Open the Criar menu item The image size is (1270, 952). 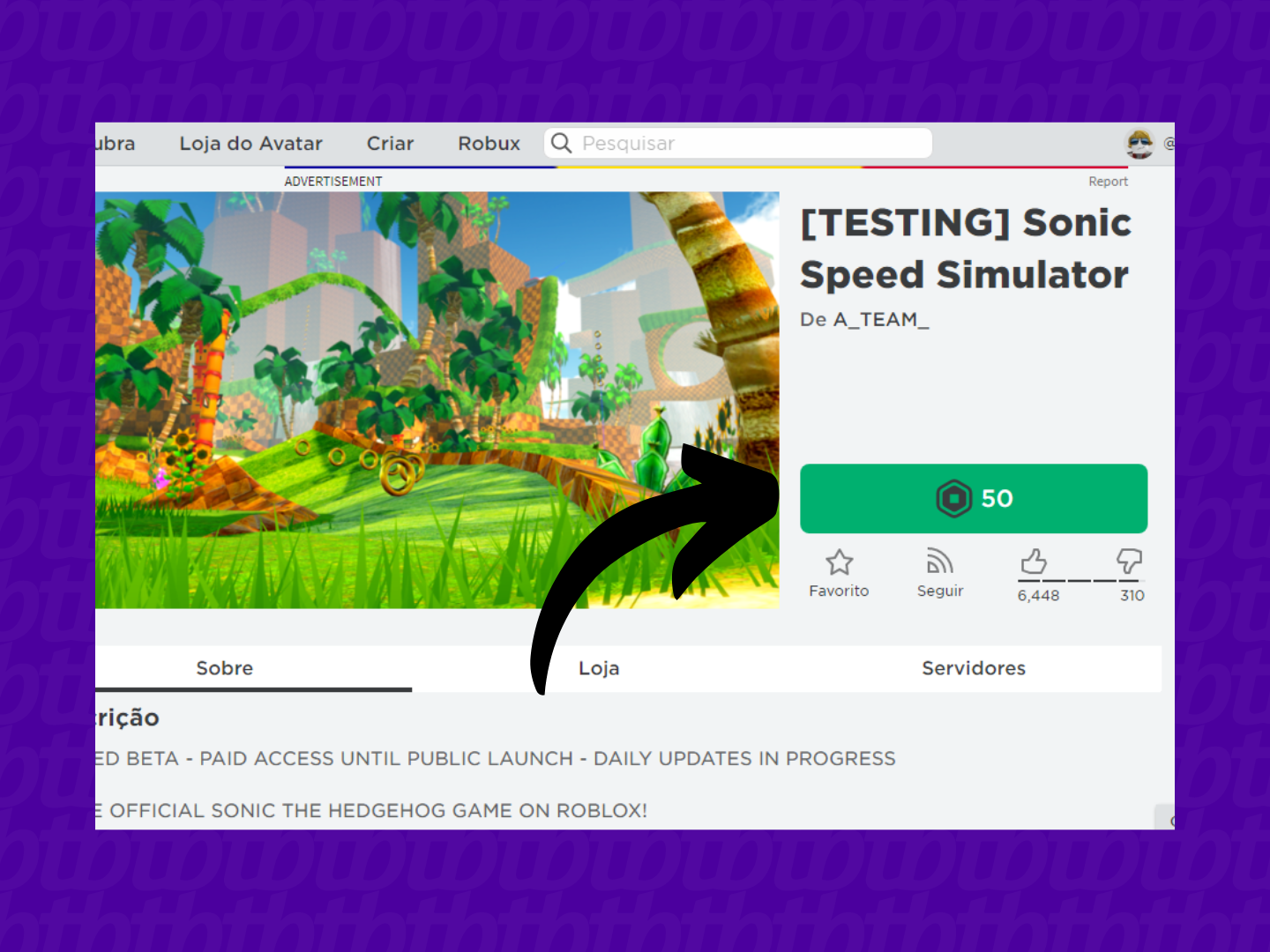click(390, 143)
